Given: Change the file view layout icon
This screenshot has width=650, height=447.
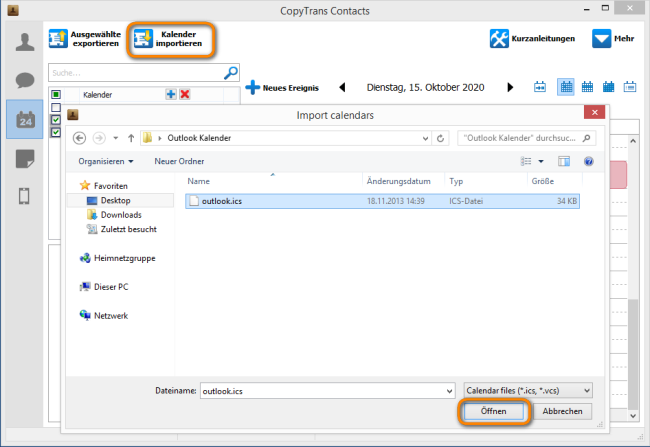Looking at the screenshot, I should coord(526,161).
